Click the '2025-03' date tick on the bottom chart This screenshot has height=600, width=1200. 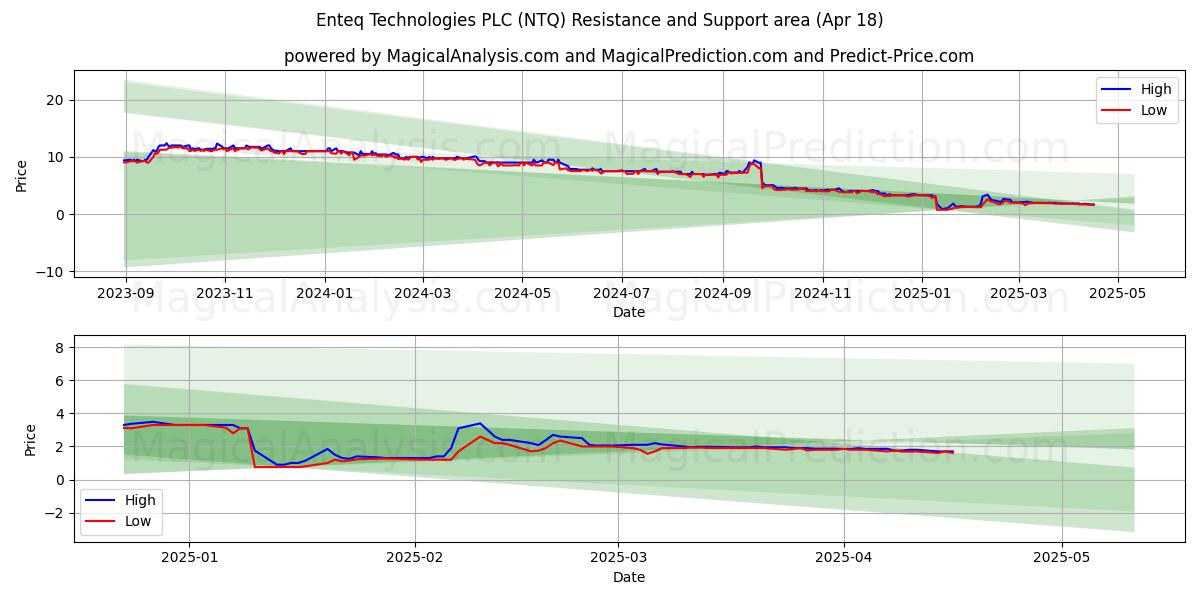click(x=617, y=560)
